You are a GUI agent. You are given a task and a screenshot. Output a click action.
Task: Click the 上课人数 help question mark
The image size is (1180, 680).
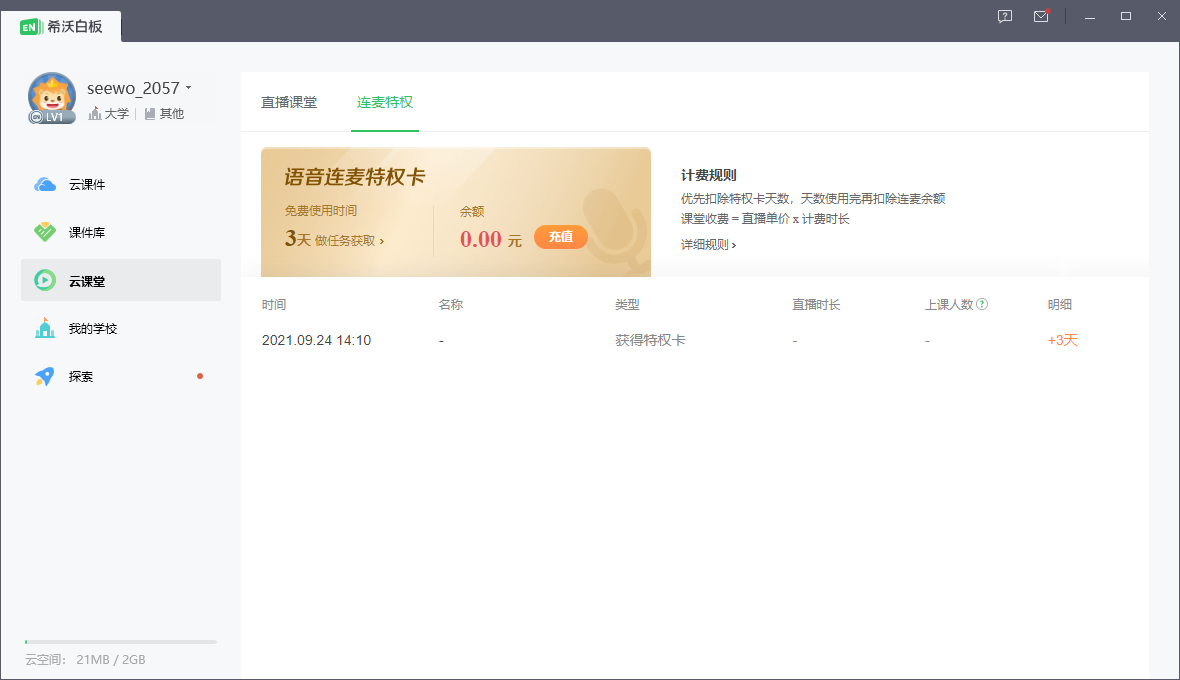coord(982,304)
